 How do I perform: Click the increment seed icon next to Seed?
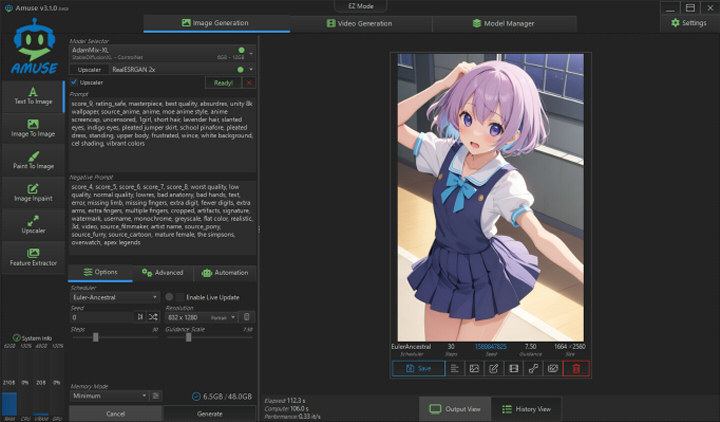pyautogui.click(x=140, y=317)
